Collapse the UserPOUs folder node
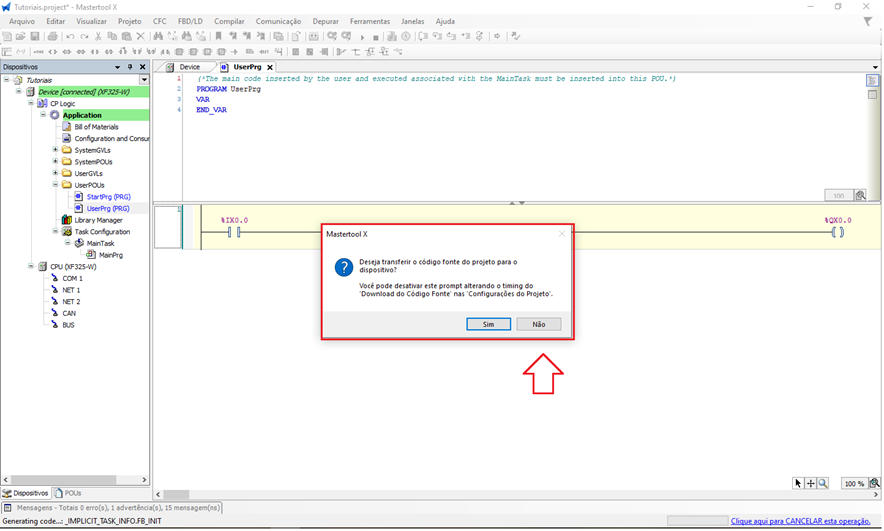Viewport: 884px width, 531px height. (x=55, y=185)
